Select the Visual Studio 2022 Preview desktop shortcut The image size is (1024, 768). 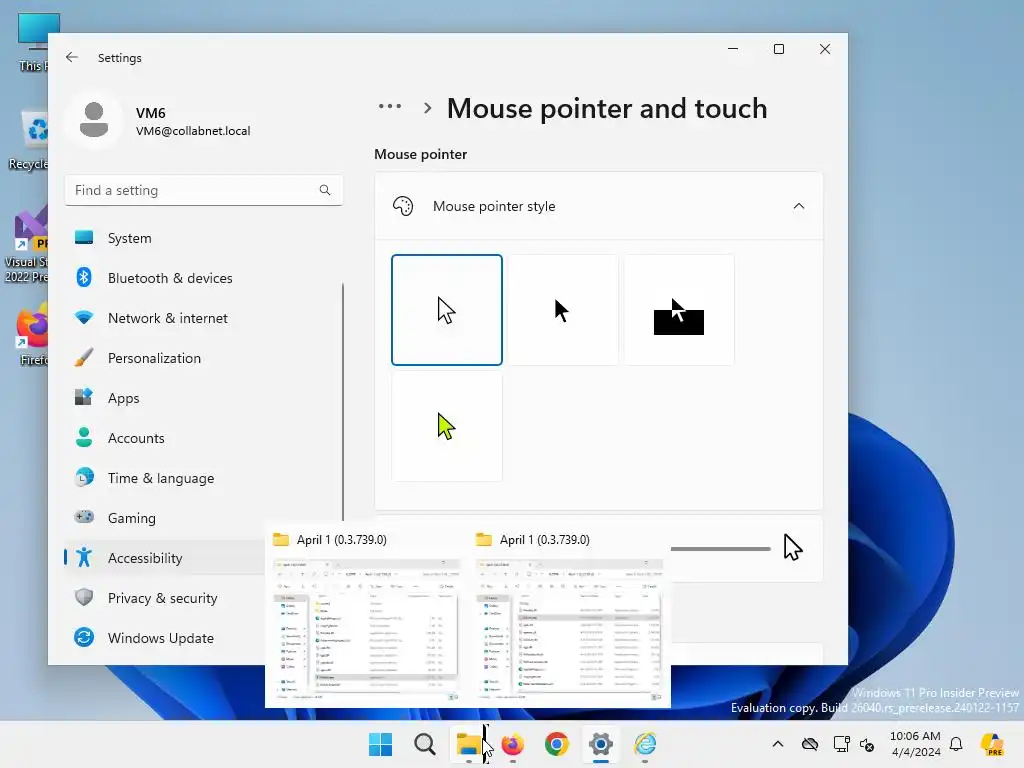26,246
